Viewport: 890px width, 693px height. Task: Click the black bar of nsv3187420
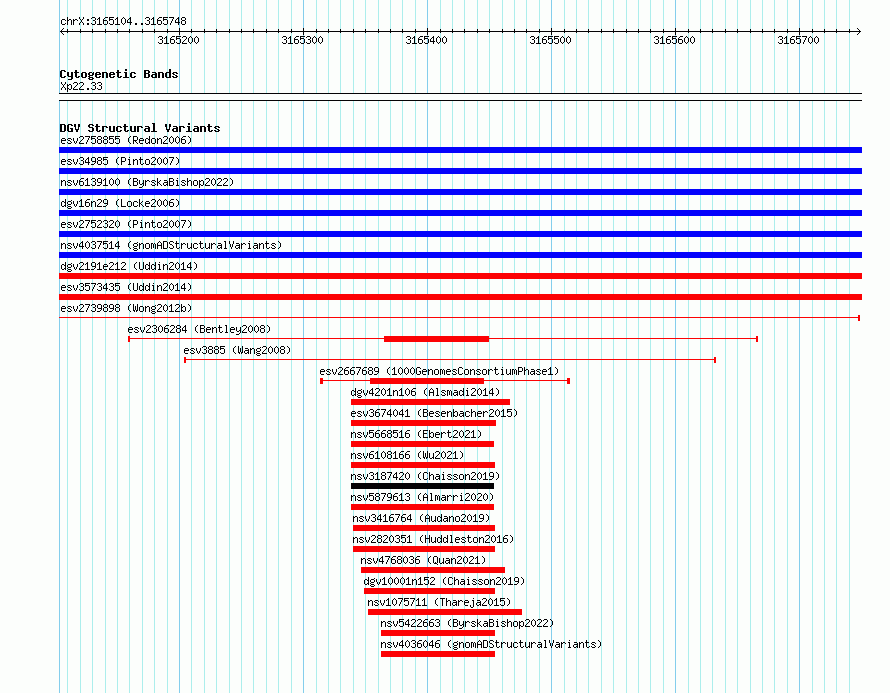coord(422,486)
